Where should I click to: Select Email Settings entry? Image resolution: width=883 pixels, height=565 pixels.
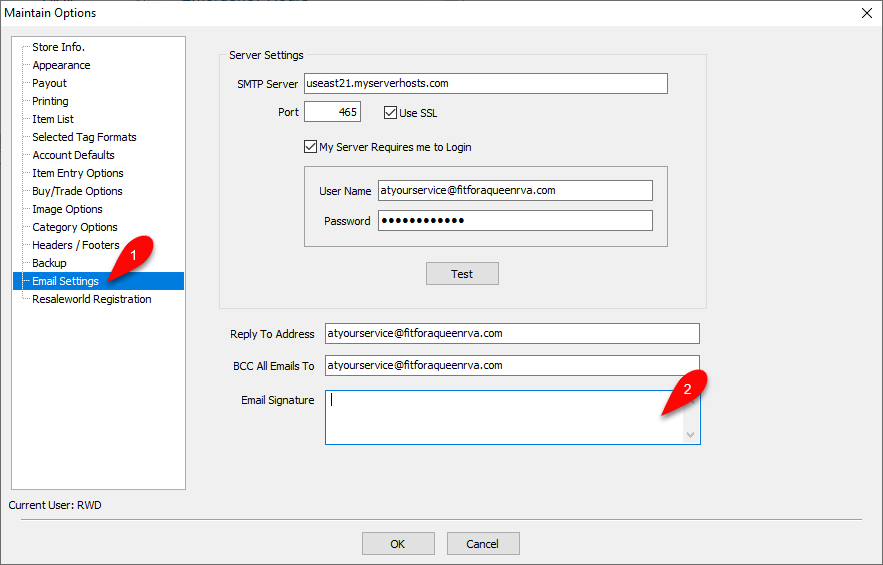[x=99, y=281]
